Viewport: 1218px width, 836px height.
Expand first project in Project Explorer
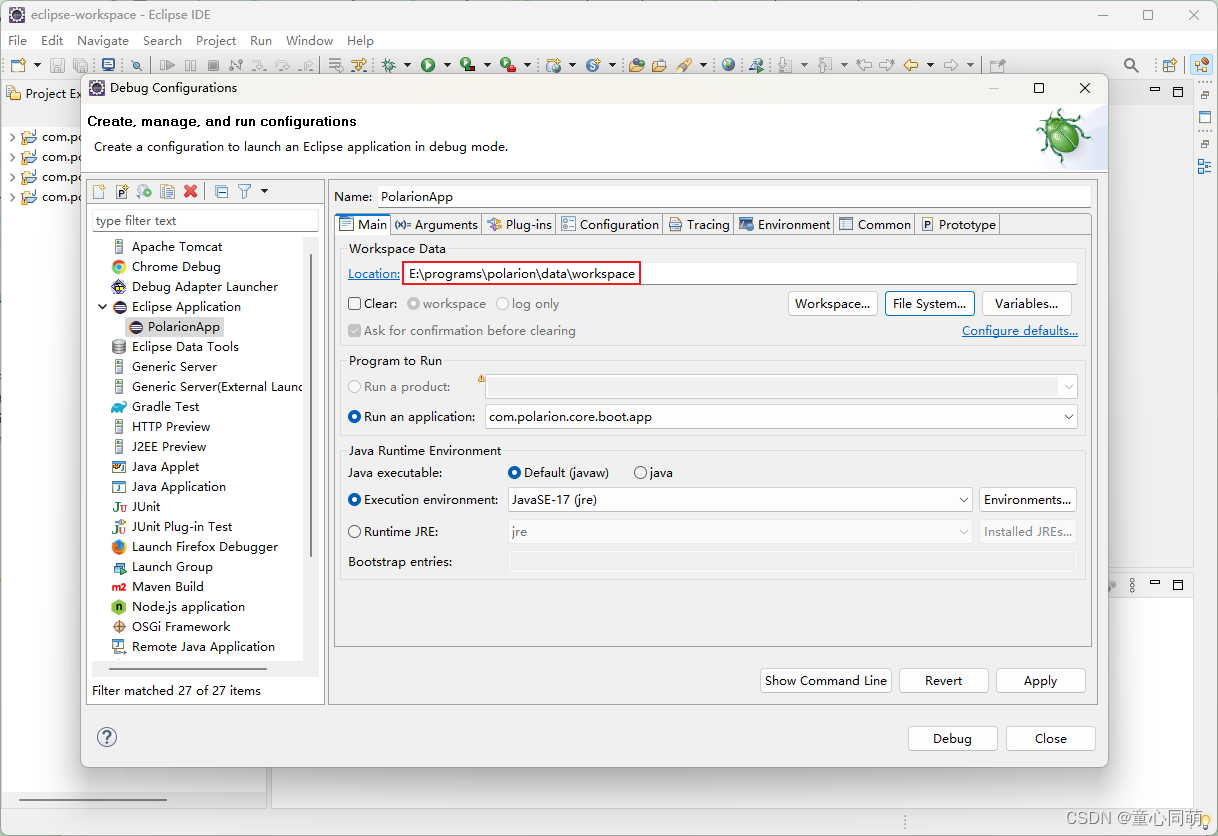click(x=12, y=137)
